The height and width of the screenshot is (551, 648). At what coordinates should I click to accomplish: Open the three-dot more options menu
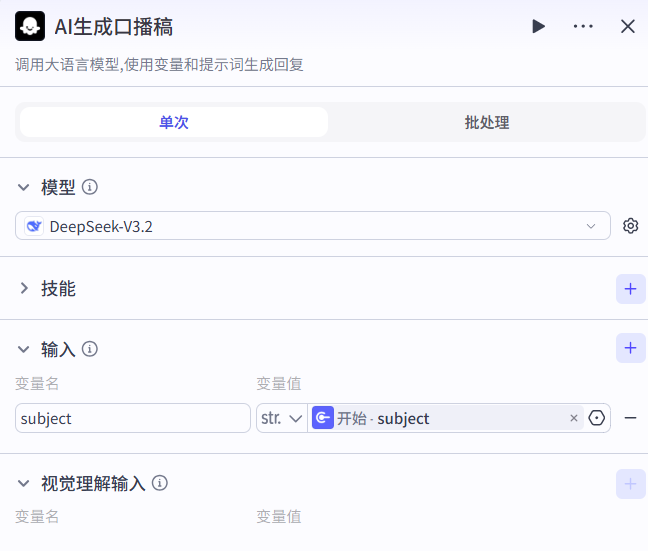(583, 26)
